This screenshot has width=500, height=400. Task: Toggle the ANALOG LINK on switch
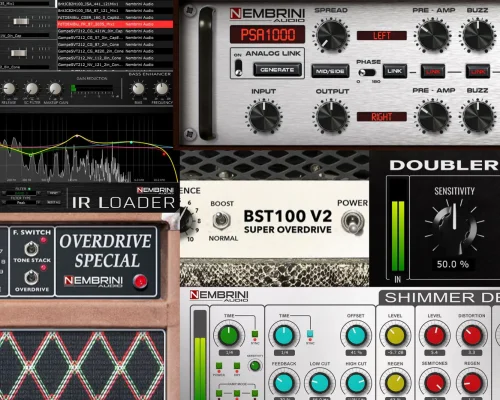point(238,68)
